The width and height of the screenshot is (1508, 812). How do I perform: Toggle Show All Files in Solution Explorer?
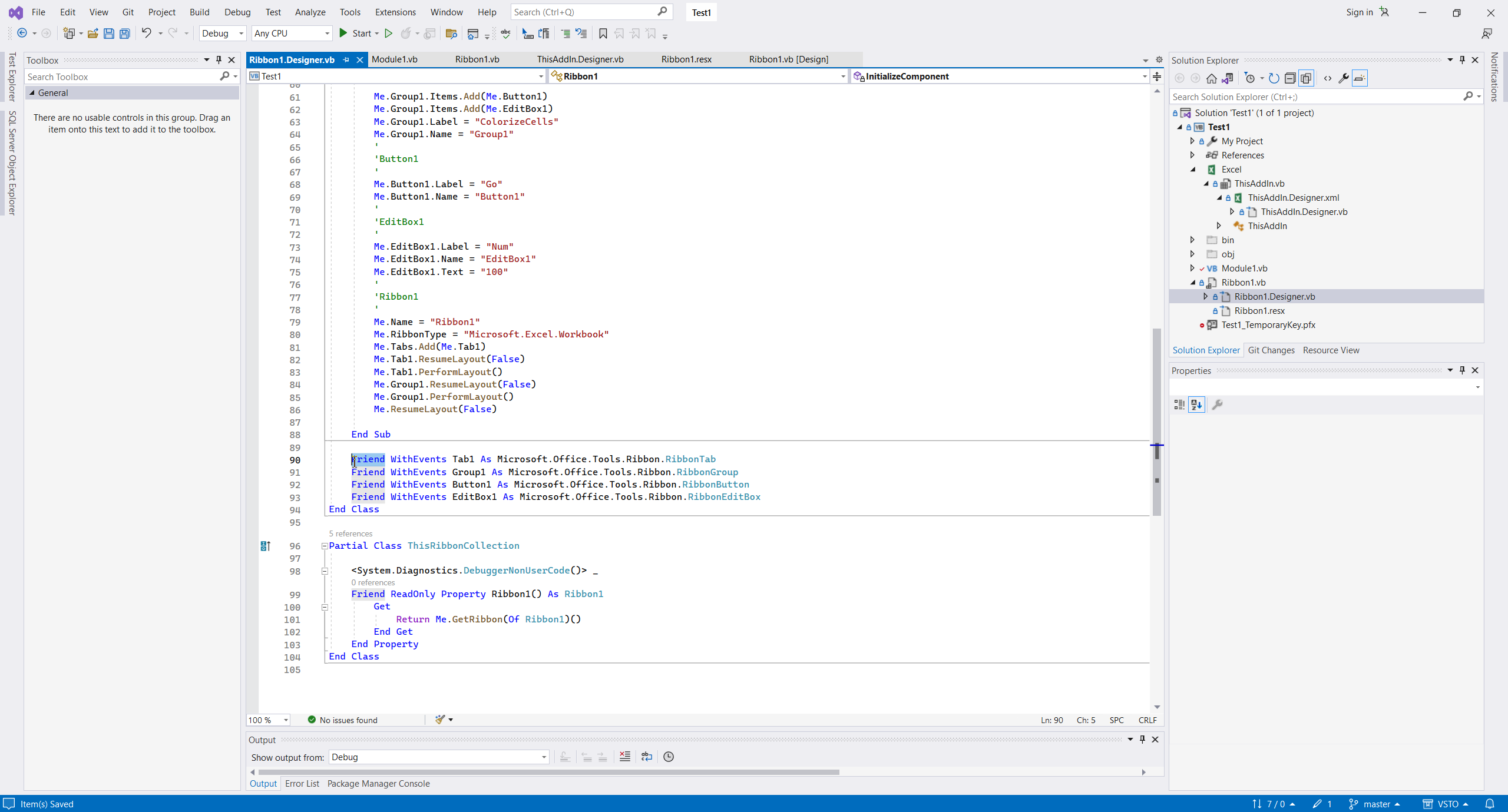1306,78
